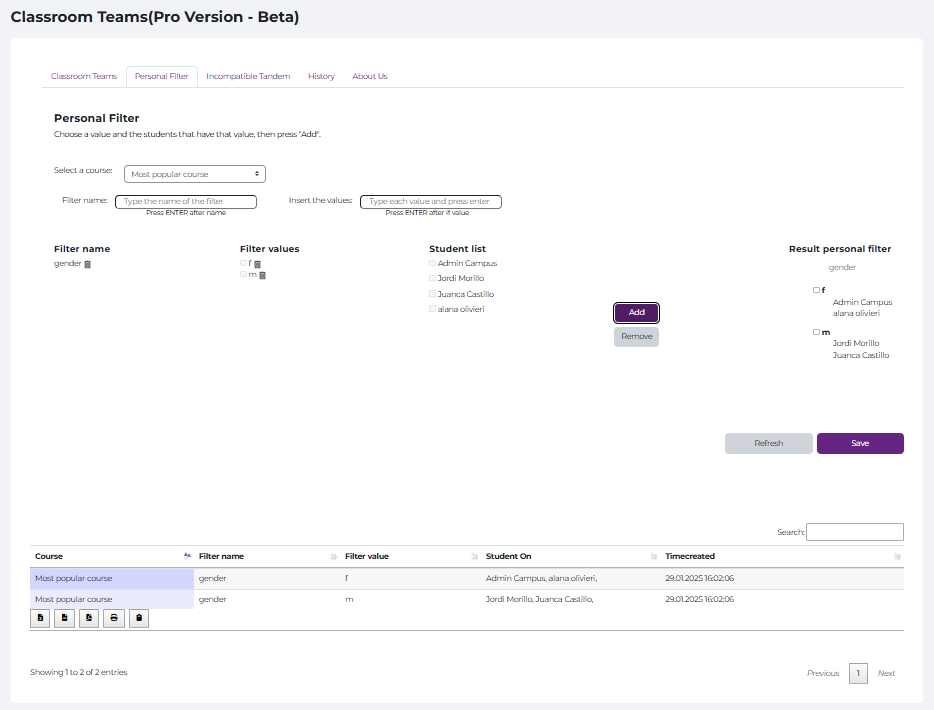Switch to Incompatible Tandem tab
The height and width of the screenshot is (710, 934).
[x=248, y=76]
